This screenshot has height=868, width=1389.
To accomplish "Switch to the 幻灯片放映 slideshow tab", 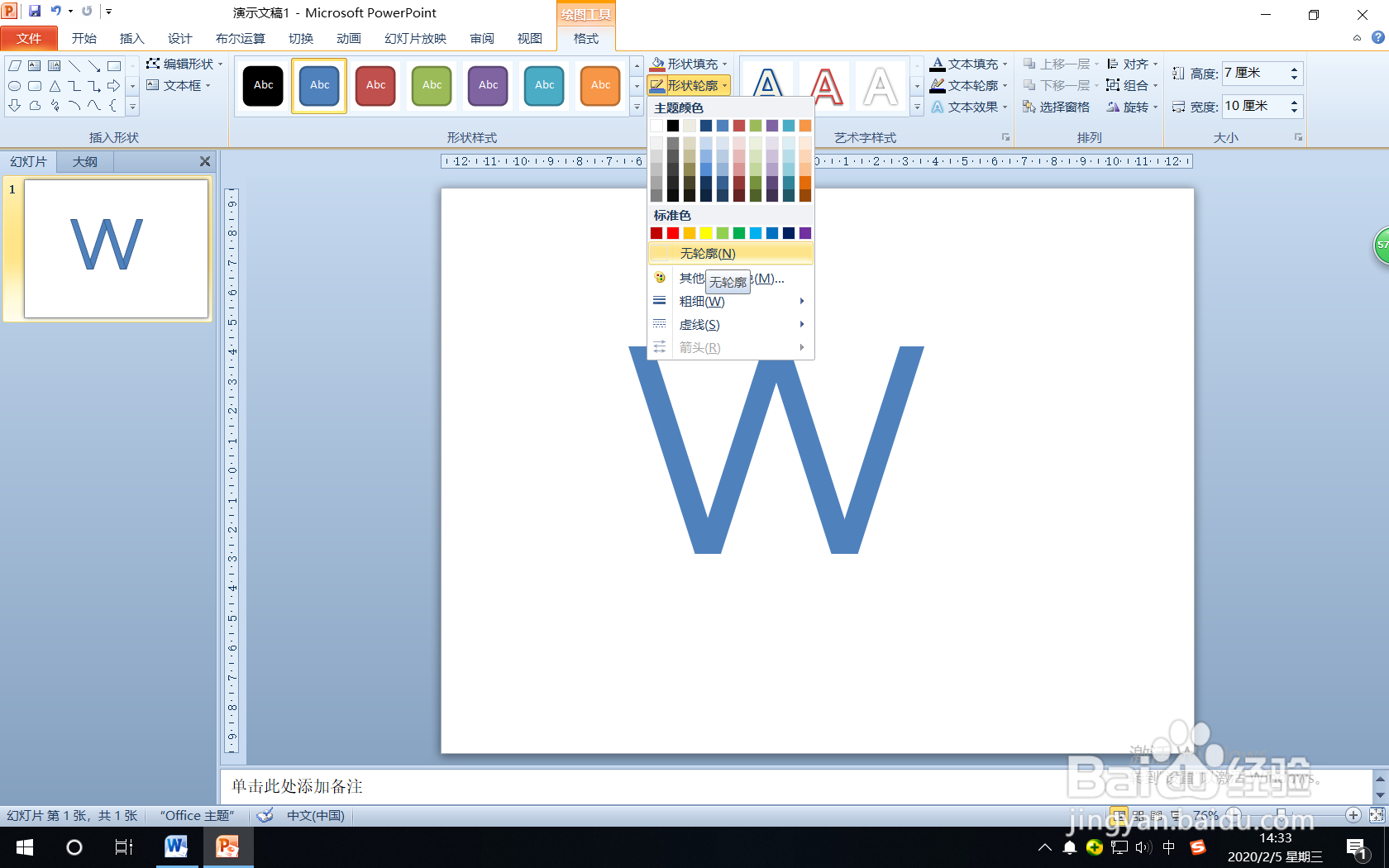I will click(x=415, y=38).
